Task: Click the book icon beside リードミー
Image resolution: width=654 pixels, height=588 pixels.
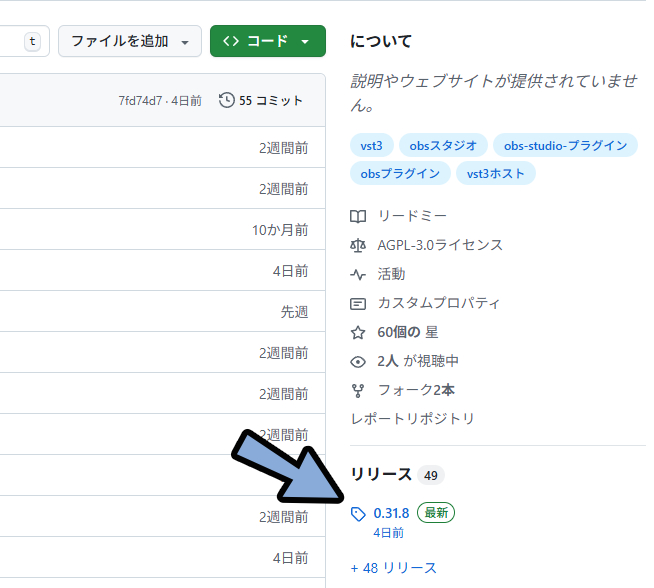Action: pos(359,216)
